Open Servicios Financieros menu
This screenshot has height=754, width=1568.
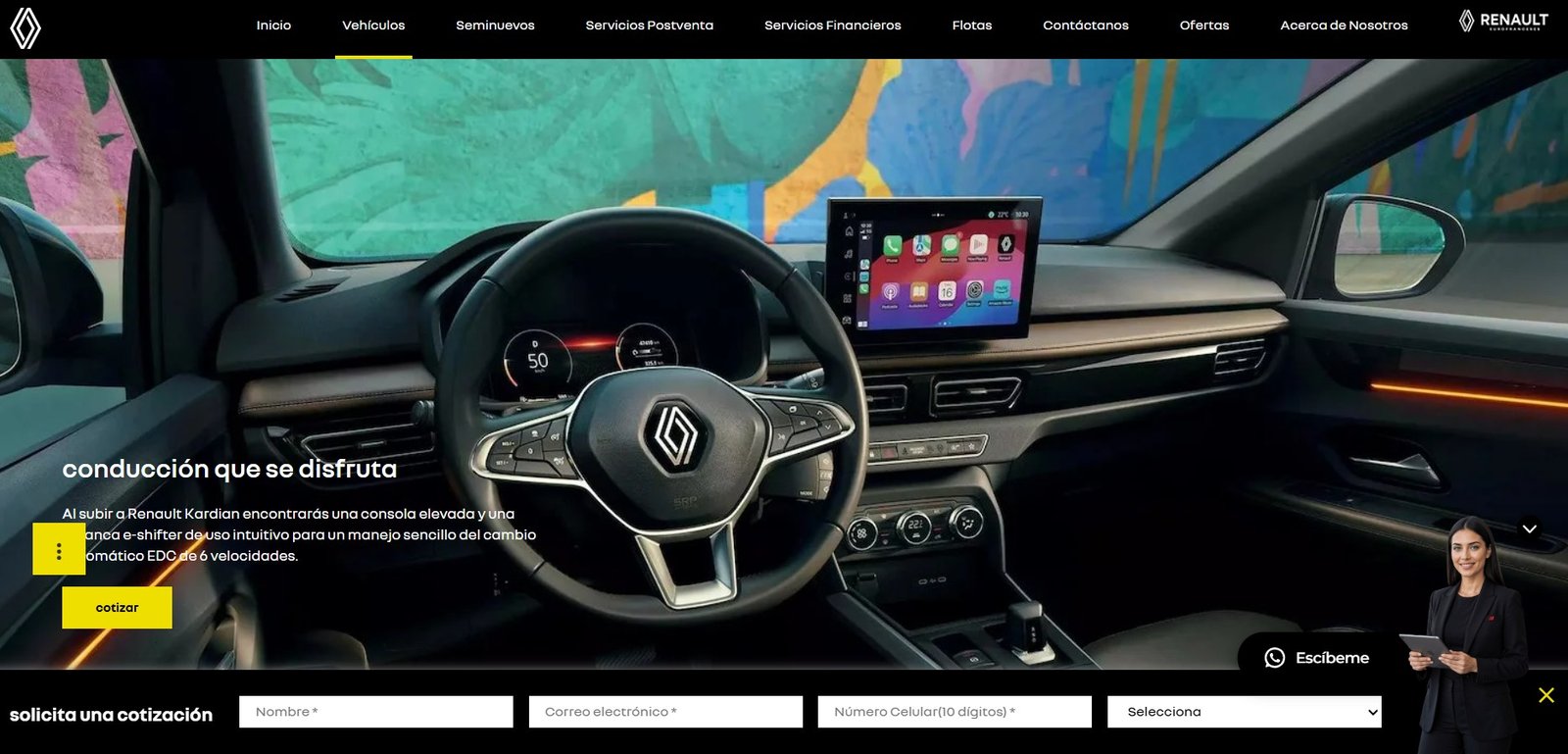(833, 25)
